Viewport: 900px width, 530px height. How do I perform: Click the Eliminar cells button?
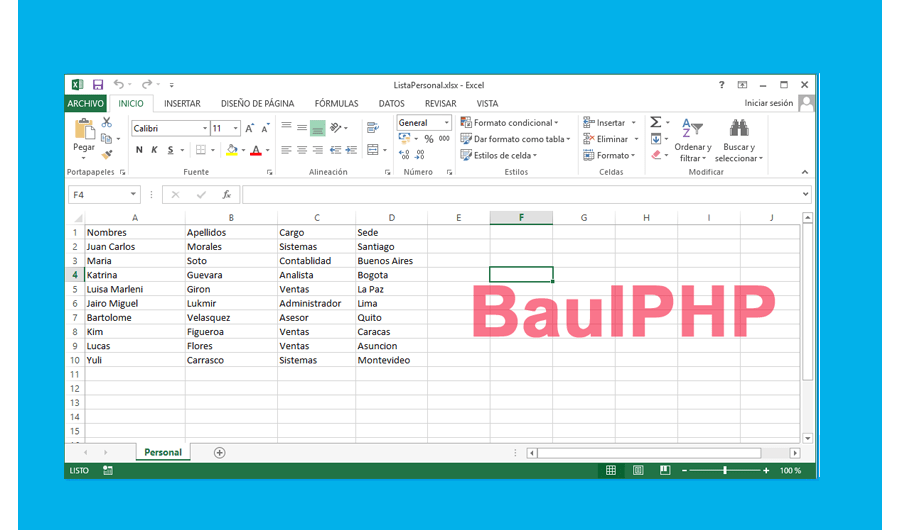click(611, 139)
